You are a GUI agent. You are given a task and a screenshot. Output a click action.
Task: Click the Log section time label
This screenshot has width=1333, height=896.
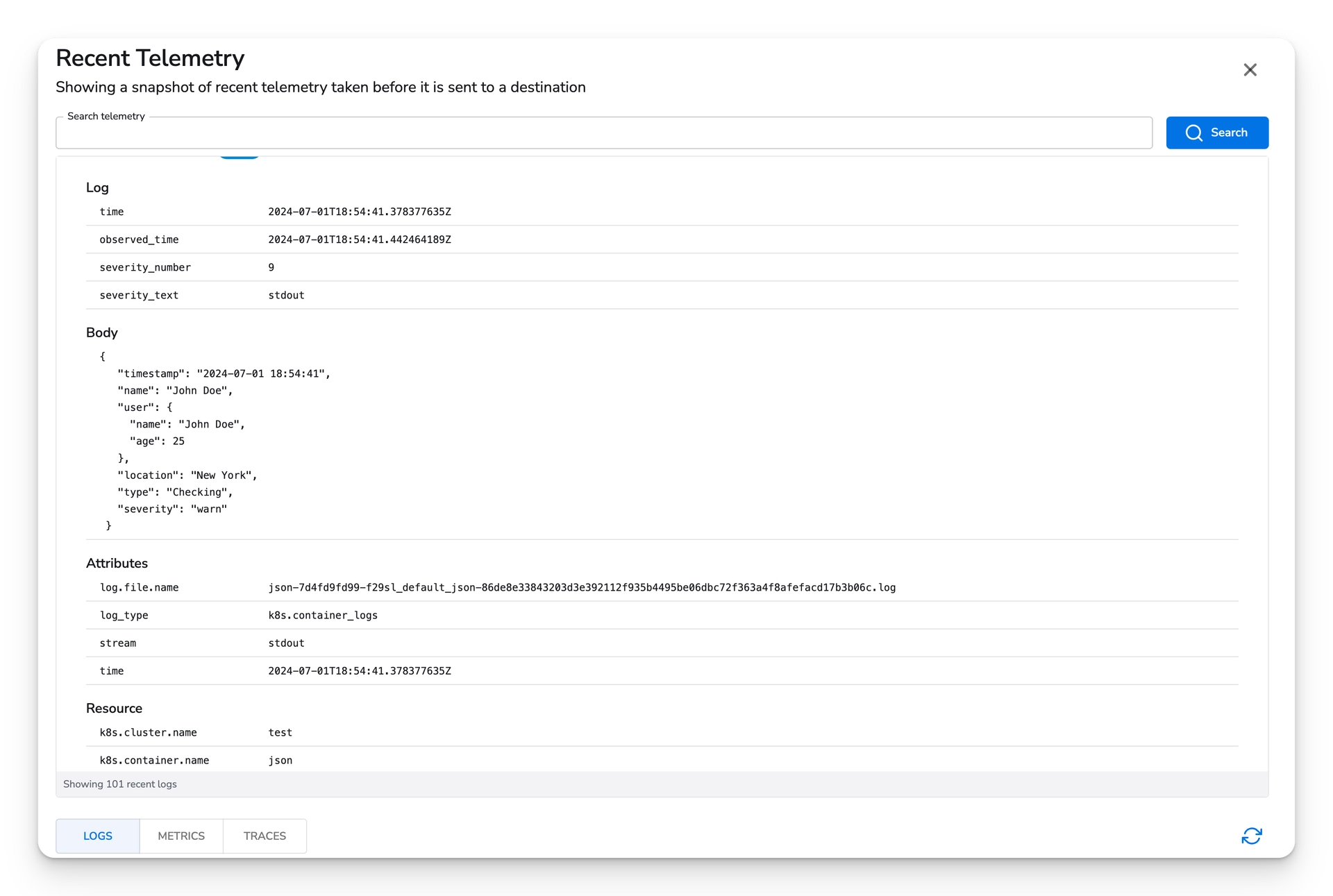pyautogui.click(x=112, y=212)
